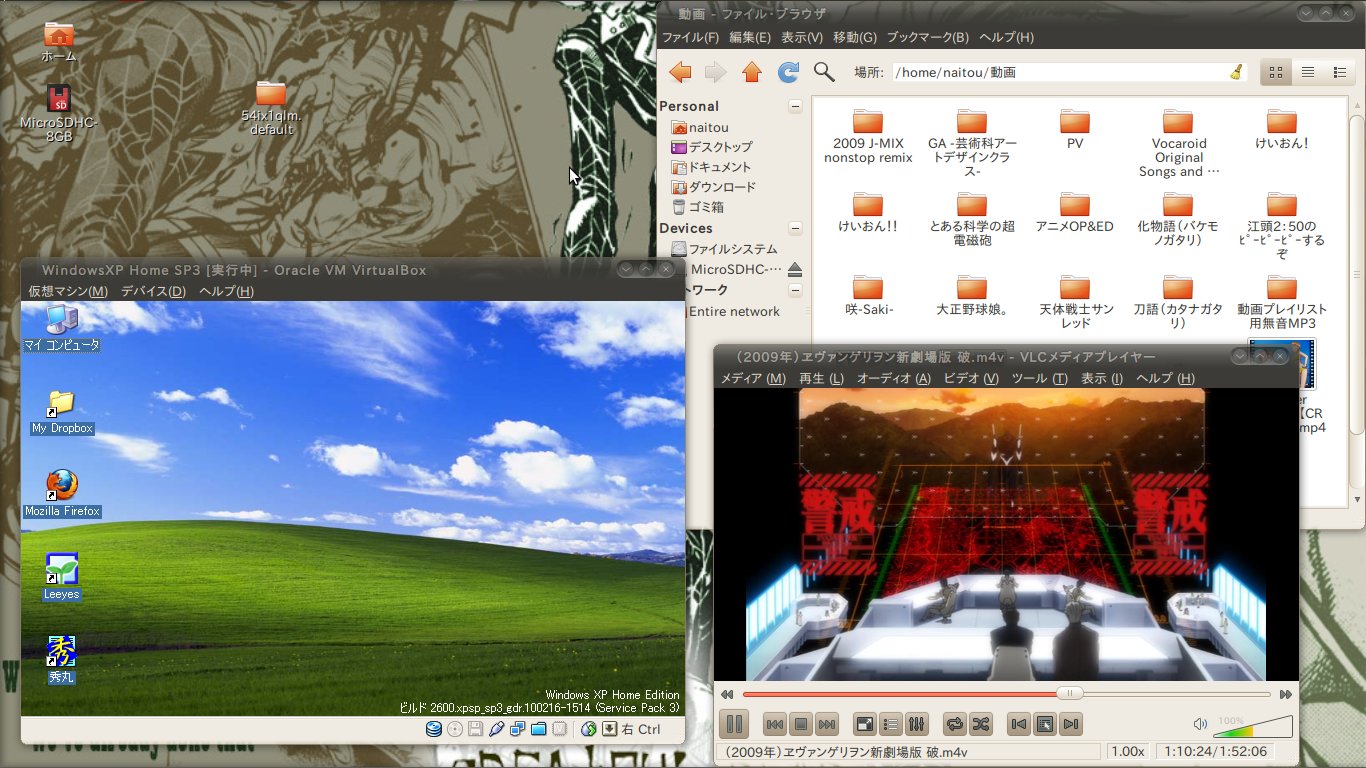
Task: Open 仮想マシン menu in VirtualBox
Action: (67, 291)
